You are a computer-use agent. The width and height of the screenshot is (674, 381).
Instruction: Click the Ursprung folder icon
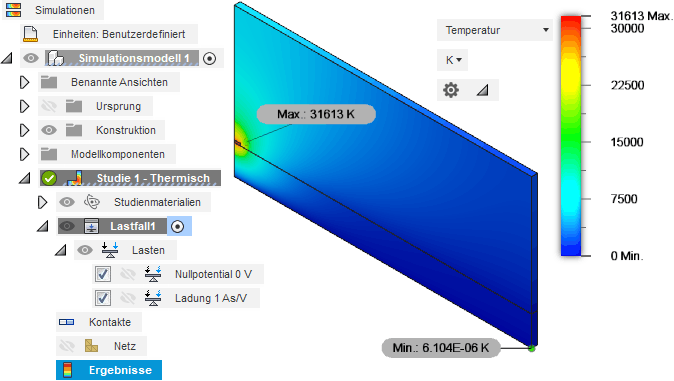point(74,106)
